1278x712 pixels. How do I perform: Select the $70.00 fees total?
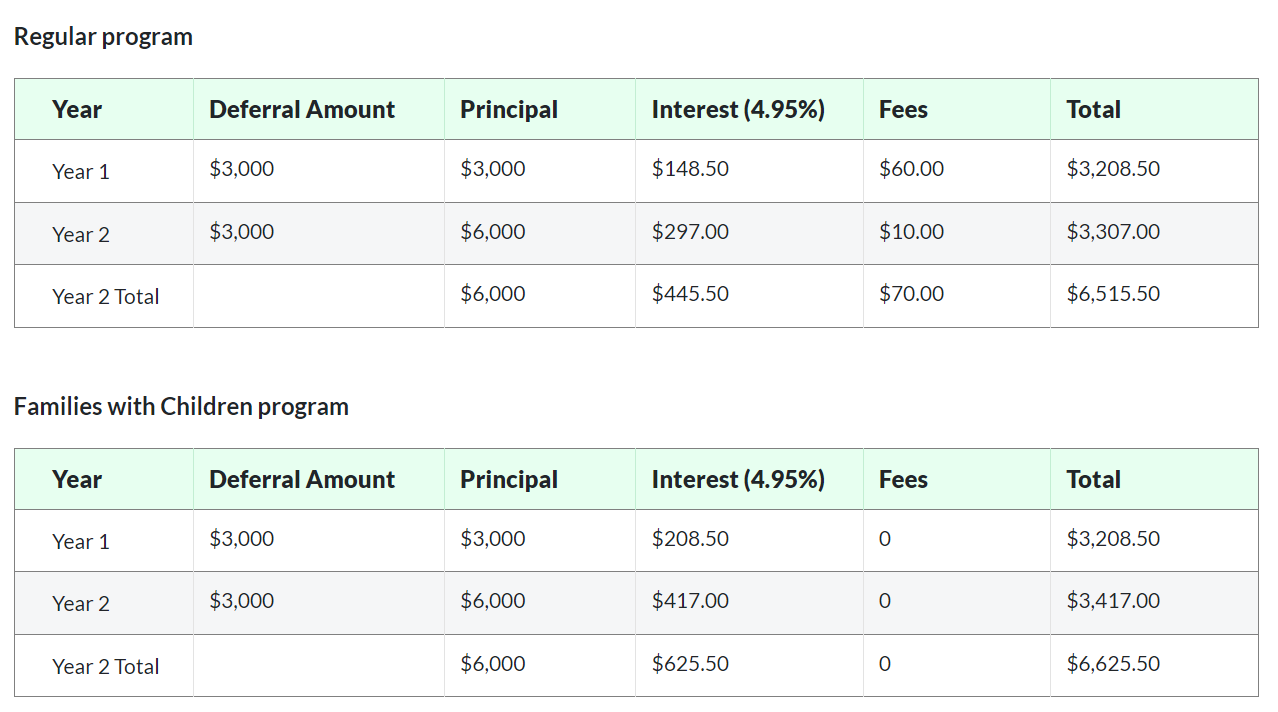pos(911,294)
